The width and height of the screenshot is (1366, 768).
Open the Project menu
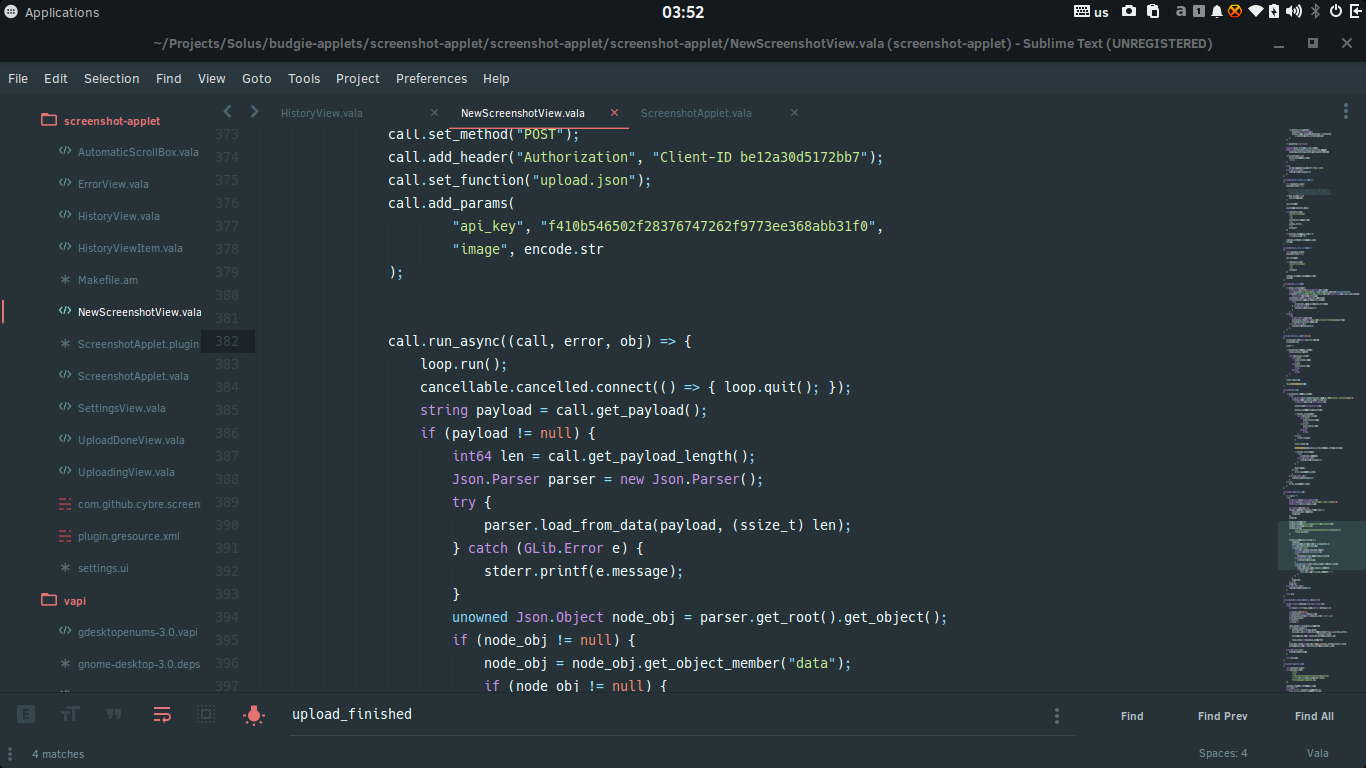(358, 79)
